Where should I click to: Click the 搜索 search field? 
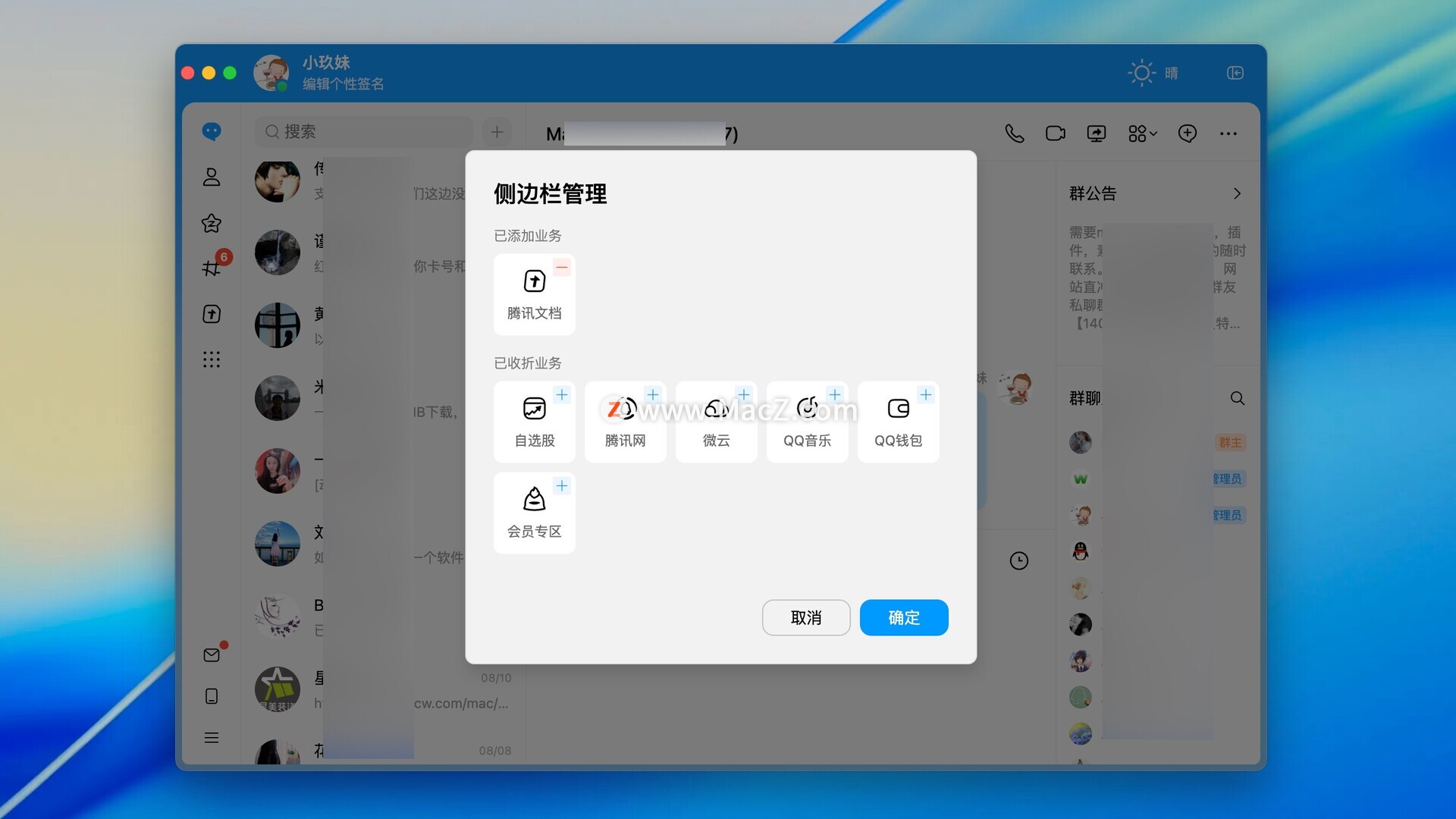pos(364,132)
